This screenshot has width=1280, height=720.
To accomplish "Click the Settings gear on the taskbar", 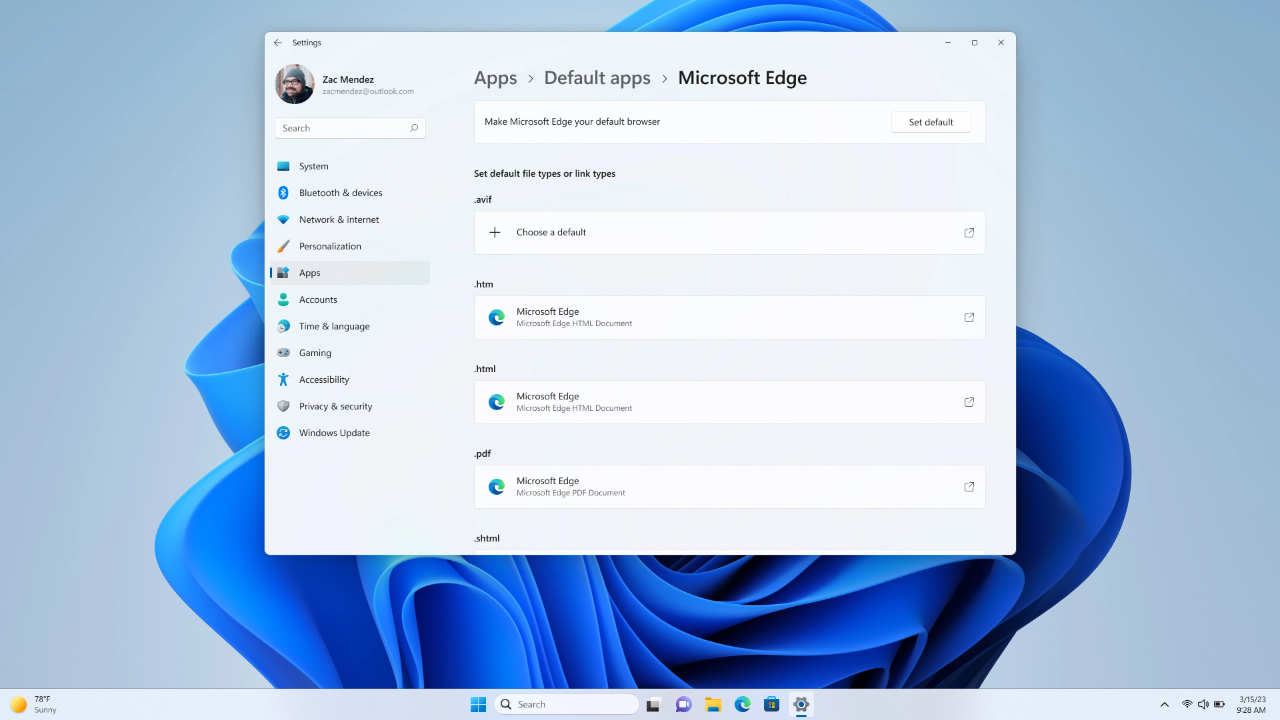I will tap(801, 704).
